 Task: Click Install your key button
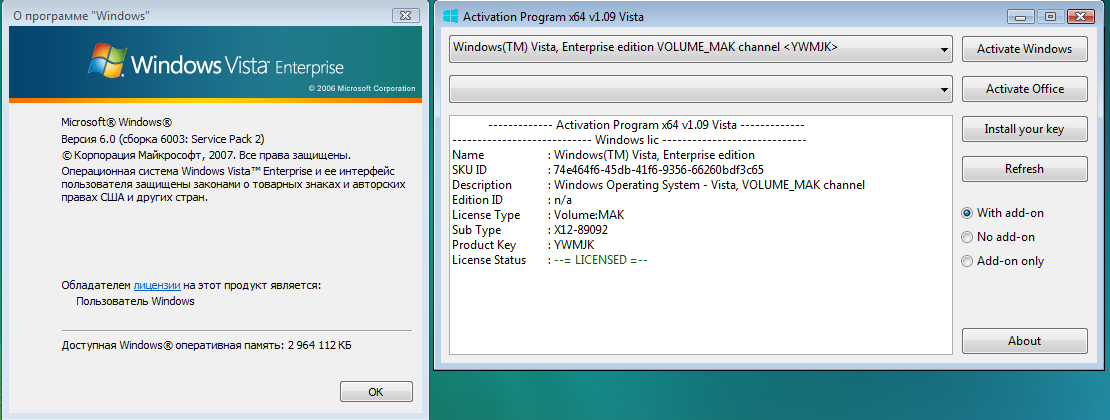pos(1024,129)
